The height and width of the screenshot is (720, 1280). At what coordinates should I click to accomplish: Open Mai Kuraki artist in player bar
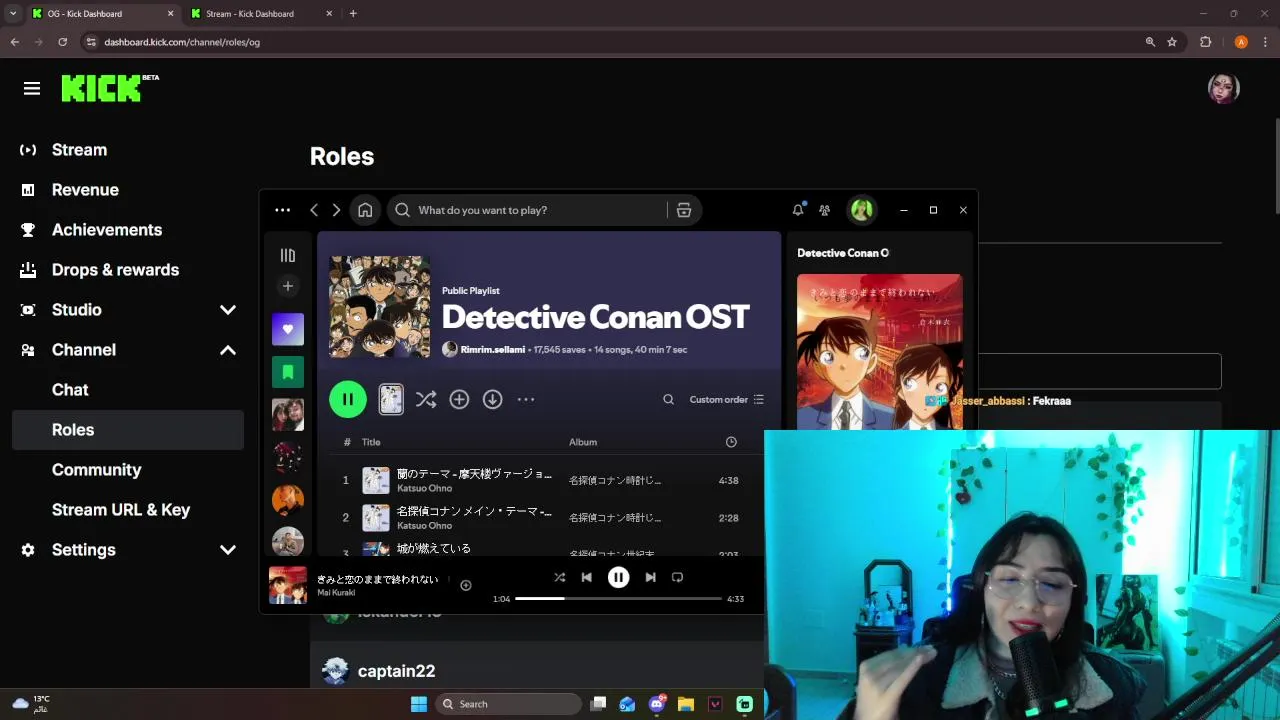[336, 592]
